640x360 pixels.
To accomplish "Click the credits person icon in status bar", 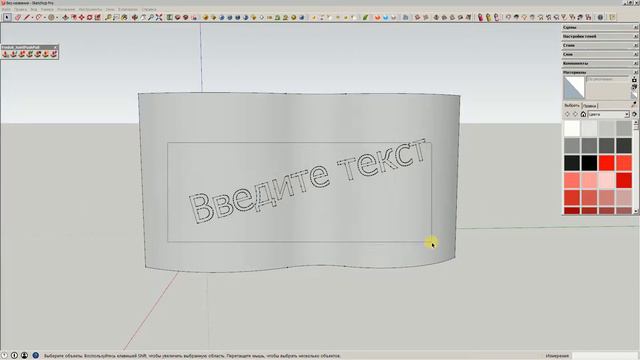I will pos(24,356).
